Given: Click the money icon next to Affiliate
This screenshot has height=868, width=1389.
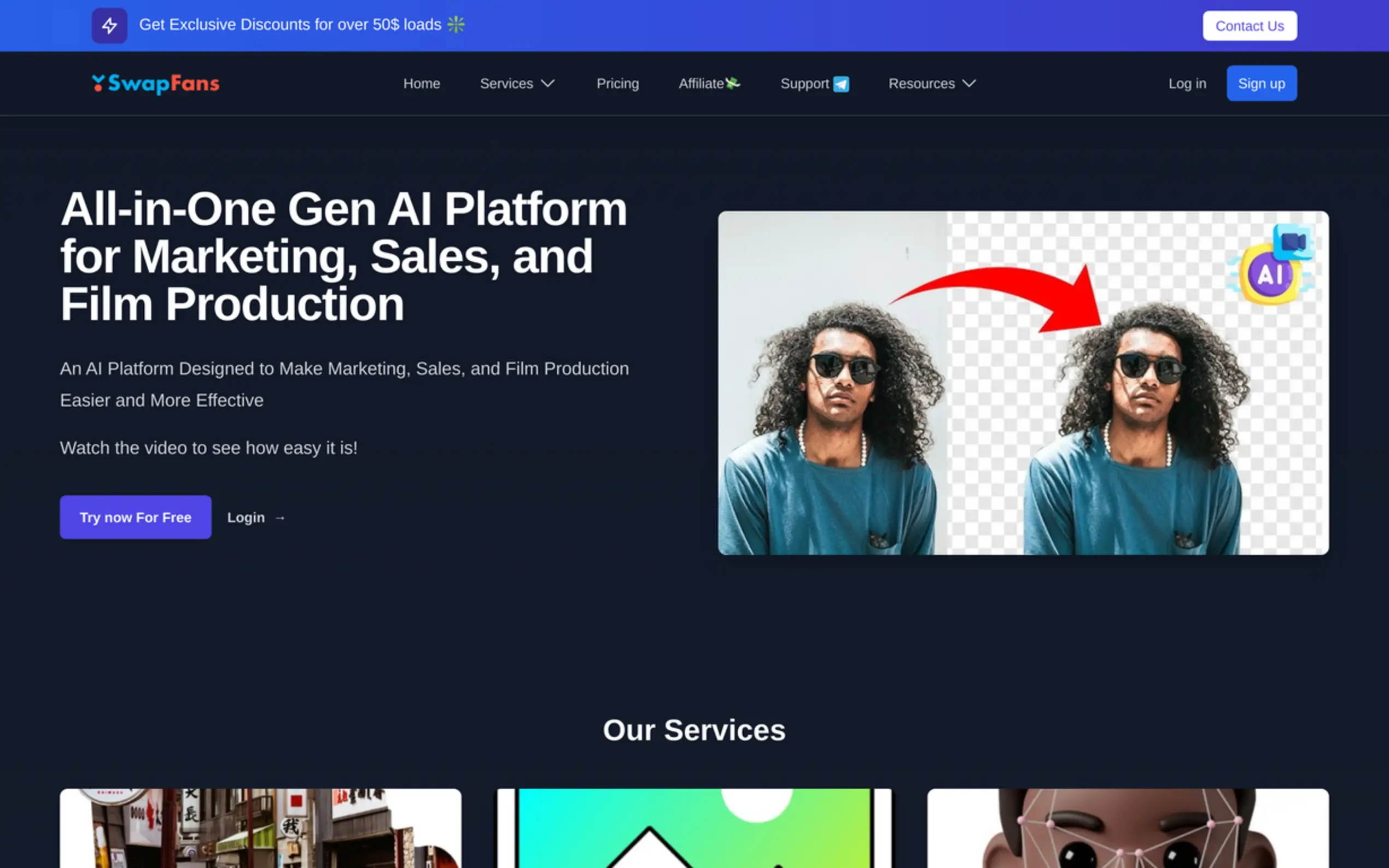Looking at the screenshot, I should click(733, 83).
